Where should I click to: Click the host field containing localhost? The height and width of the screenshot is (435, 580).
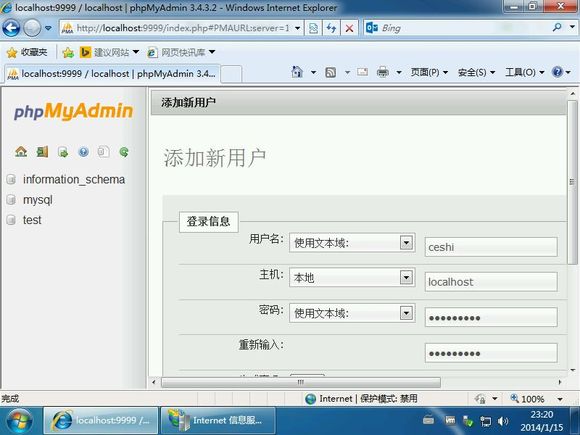pos(491,282)
